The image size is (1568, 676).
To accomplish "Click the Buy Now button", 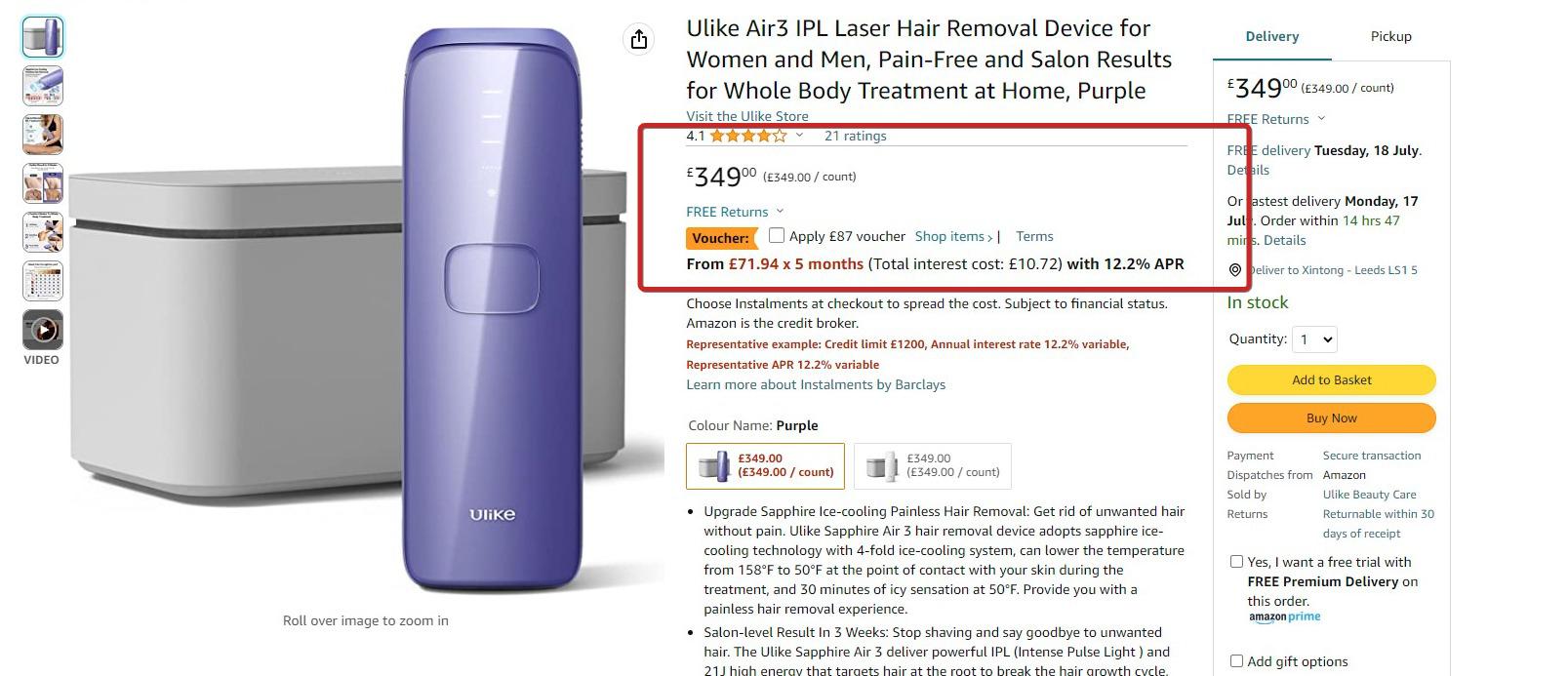I will (x=1332, y=418).
